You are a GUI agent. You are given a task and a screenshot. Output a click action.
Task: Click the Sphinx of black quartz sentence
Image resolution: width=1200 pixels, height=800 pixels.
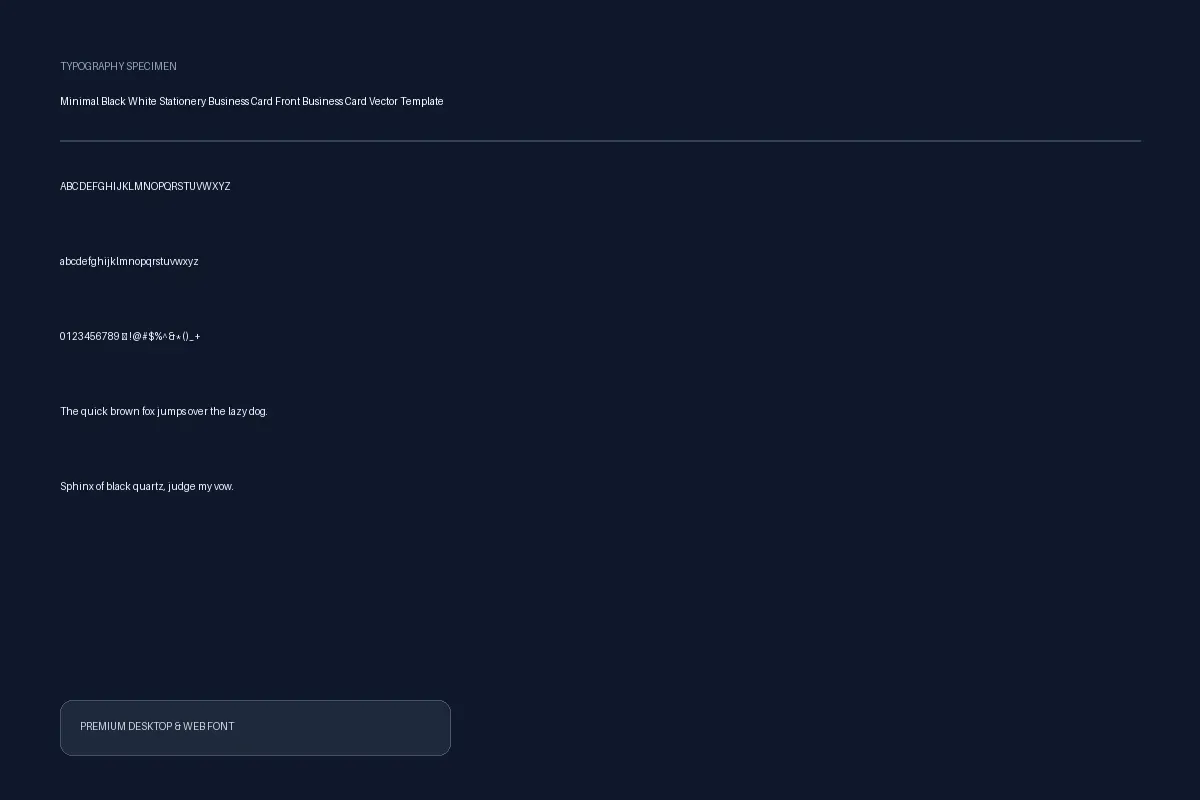click(x=147, y=486)
